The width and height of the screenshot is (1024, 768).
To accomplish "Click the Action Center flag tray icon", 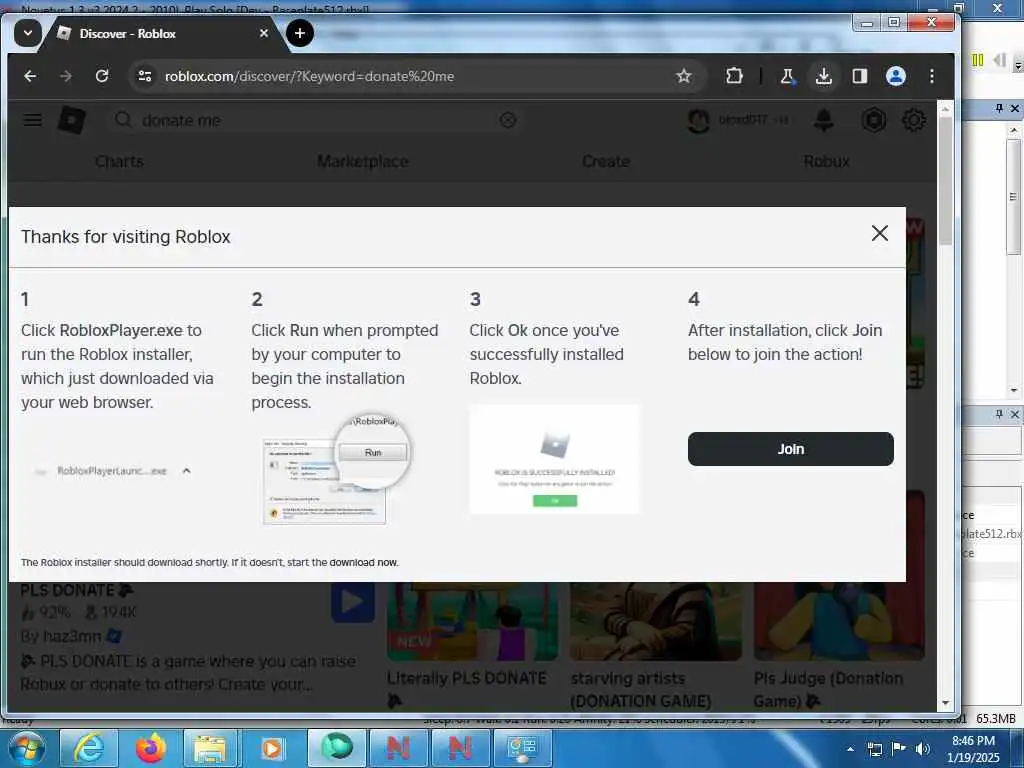I will click(899, 749).
